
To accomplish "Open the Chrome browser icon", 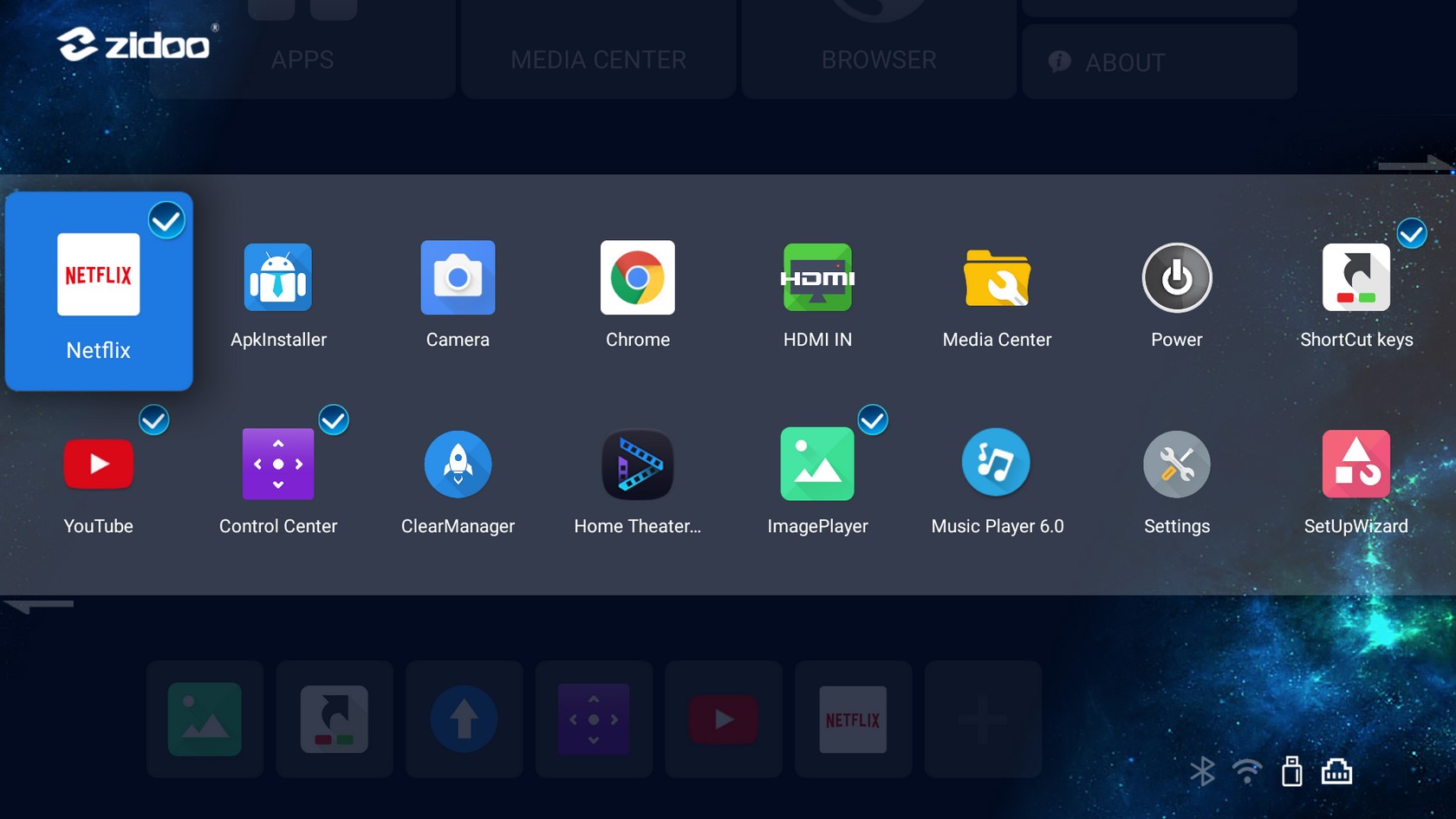I will [x=638, y=277].
